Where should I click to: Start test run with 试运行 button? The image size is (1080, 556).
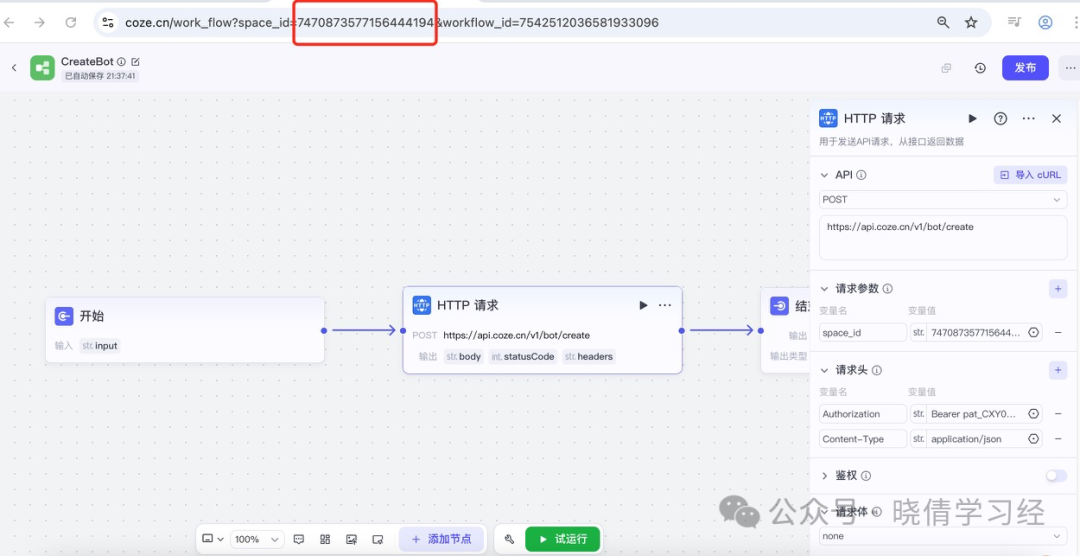(563, 539)
